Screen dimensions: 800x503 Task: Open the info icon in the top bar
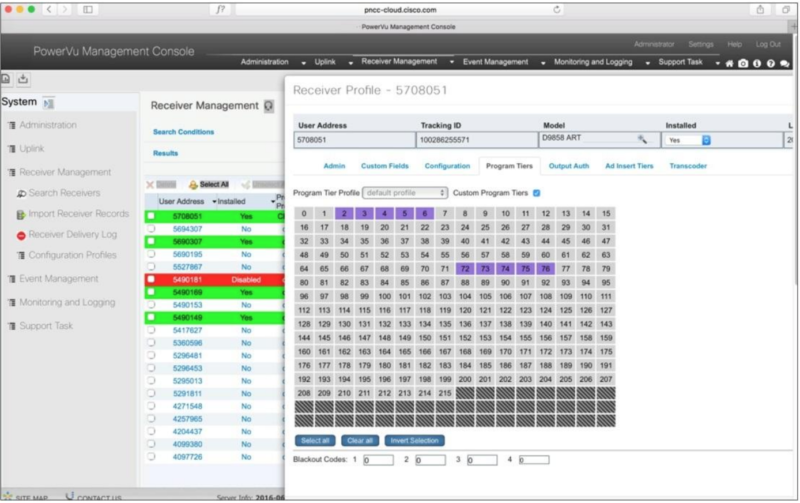(x=757, y=63)
